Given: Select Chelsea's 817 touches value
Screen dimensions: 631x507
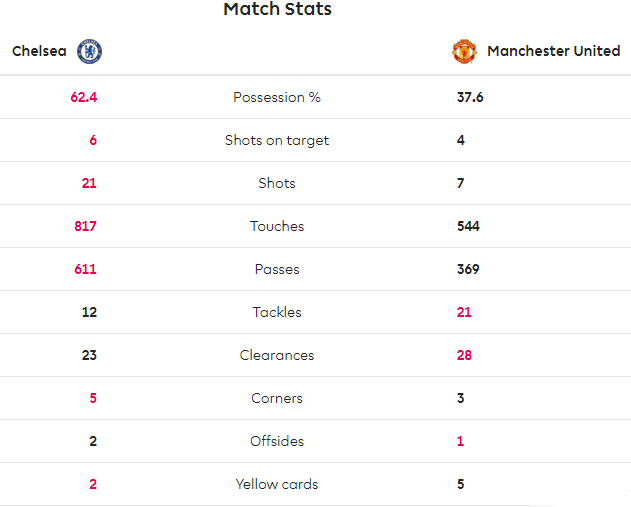Looking at the screenshot, I should (x=85, y=226).
